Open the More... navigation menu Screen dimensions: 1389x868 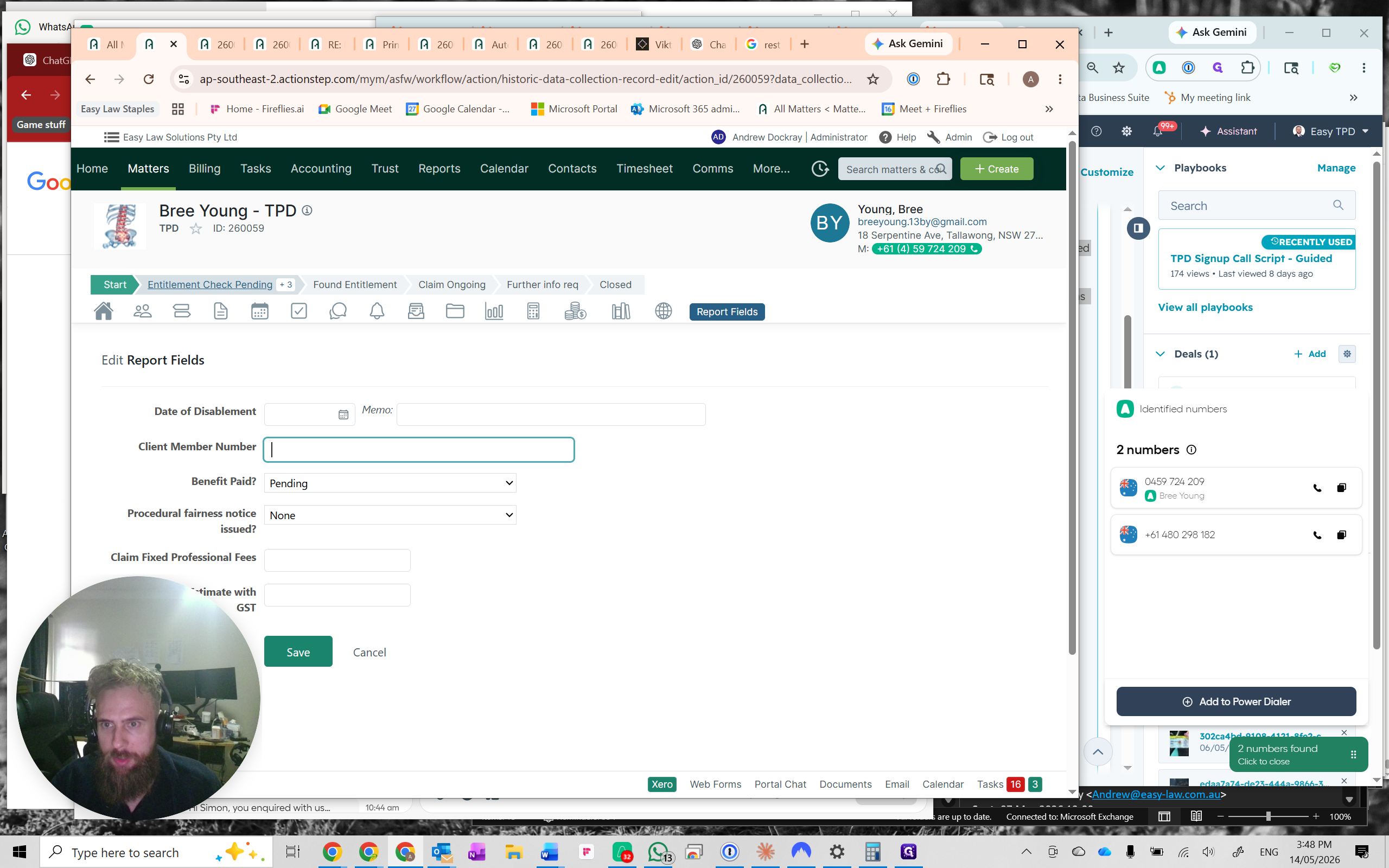click(x=771, y=169)
